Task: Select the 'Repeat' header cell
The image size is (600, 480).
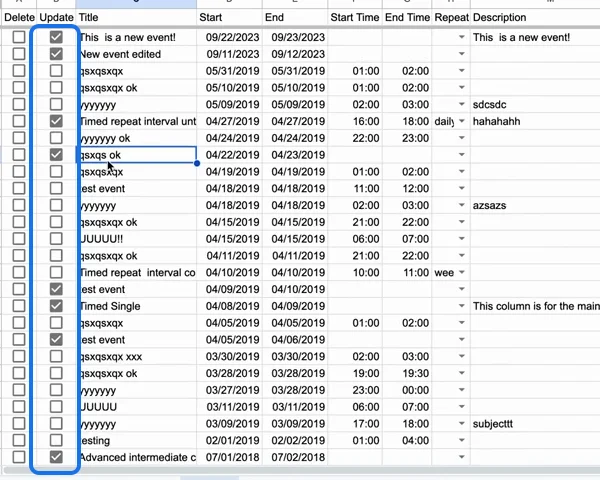Action: 451,17
